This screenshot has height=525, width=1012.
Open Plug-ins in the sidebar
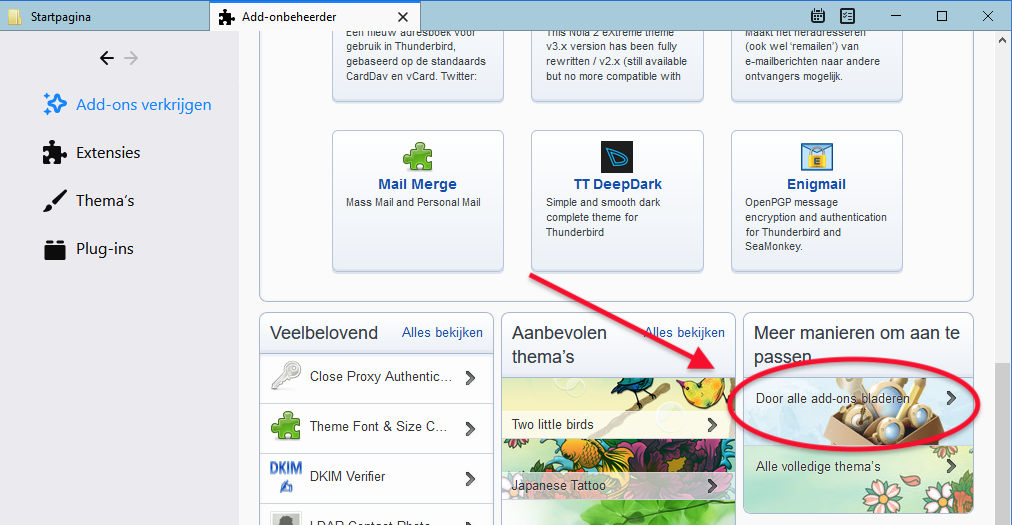(x=104, y=249)
